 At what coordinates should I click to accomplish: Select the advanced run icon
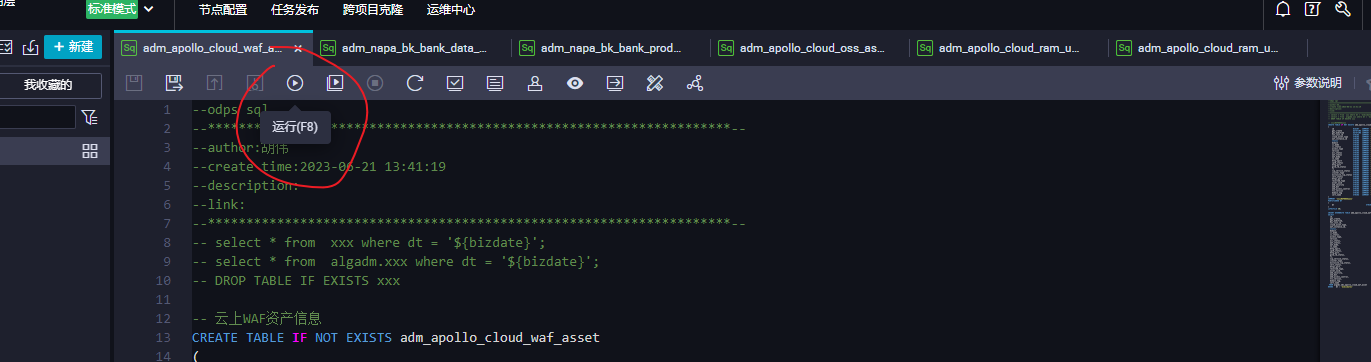pos(335,83)
